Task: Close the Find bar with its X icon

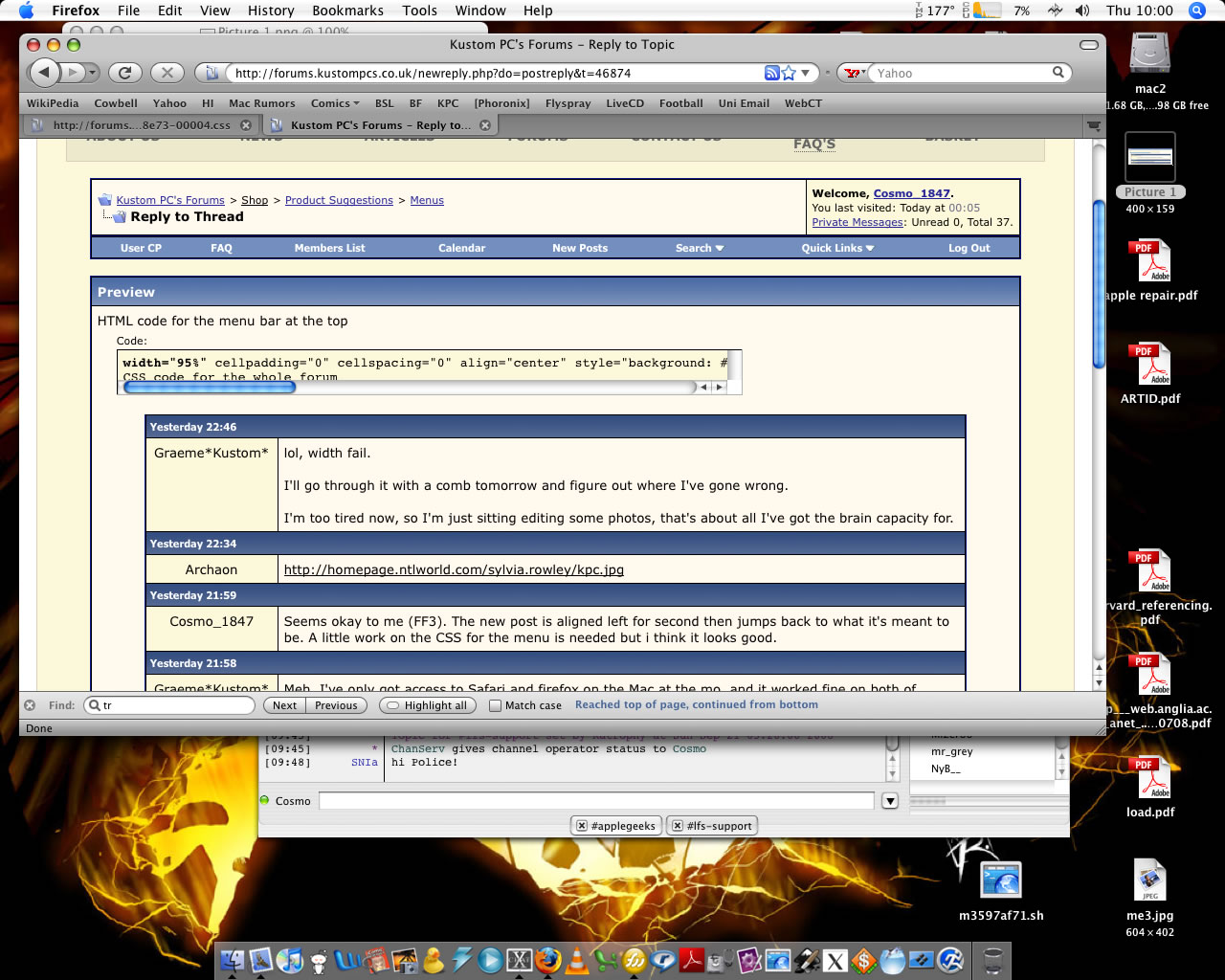Action: [x=30, y=705]
